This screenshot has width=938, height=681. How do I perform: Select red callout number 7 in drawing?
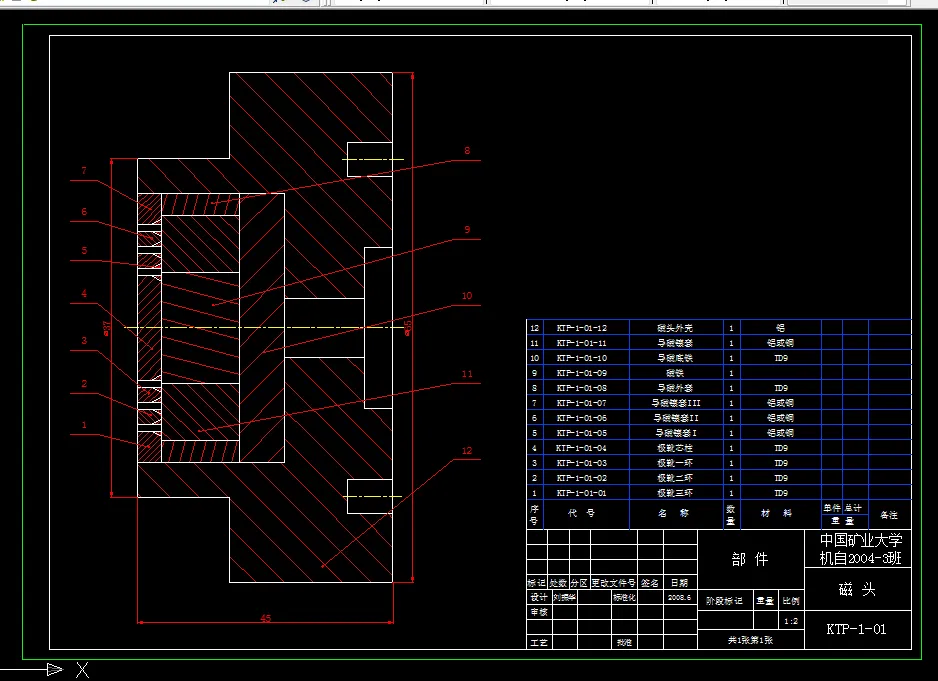84,171
